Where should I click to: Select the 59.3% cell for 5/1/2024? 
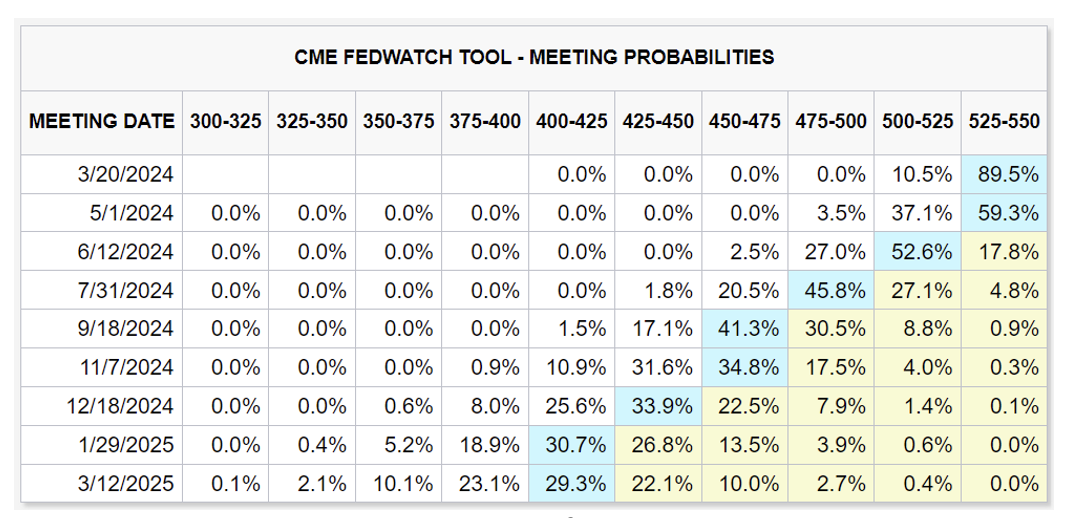click(1004, 213)
